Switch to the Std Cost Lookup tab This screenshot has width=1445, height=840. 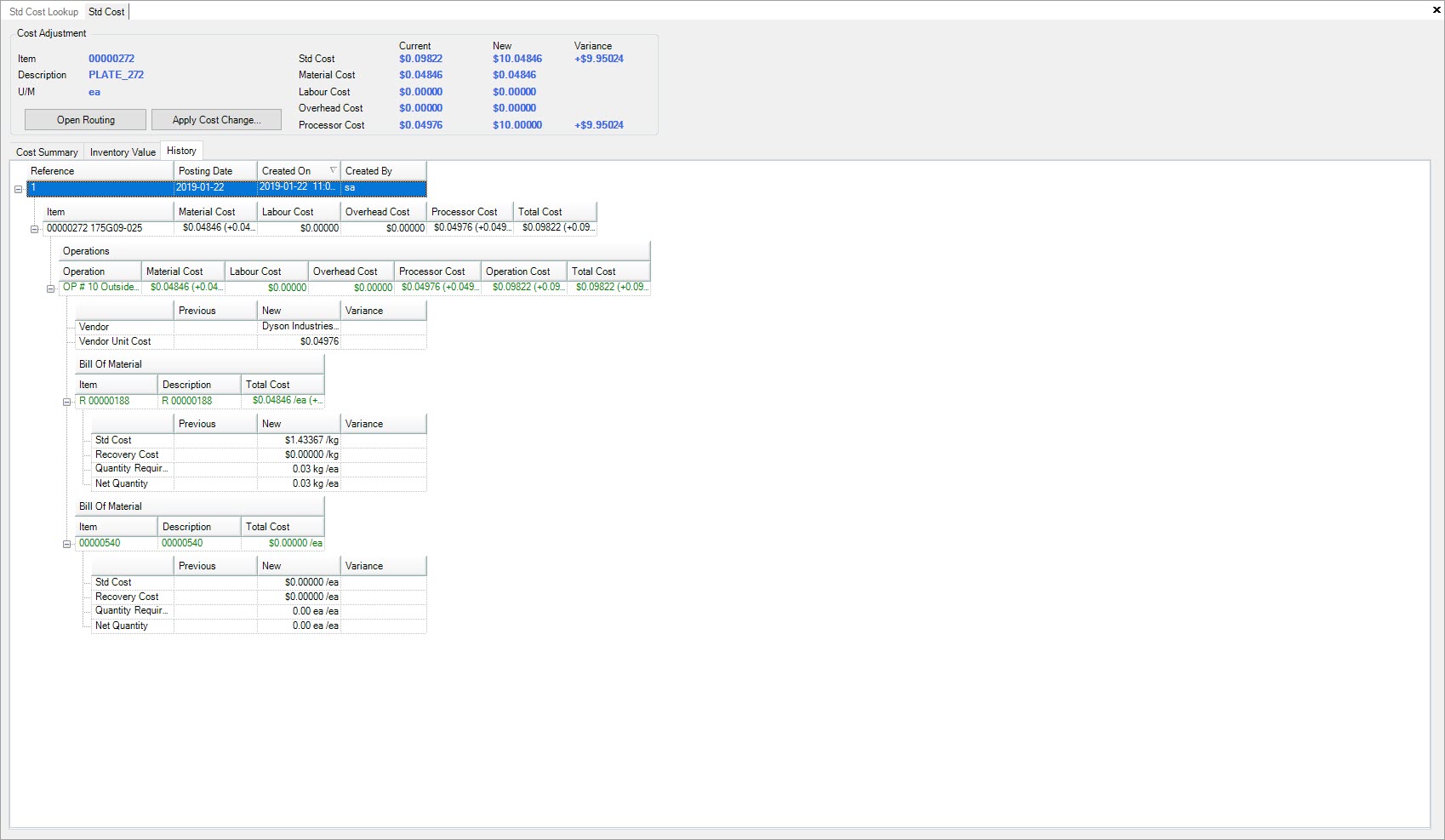point(43,12)
